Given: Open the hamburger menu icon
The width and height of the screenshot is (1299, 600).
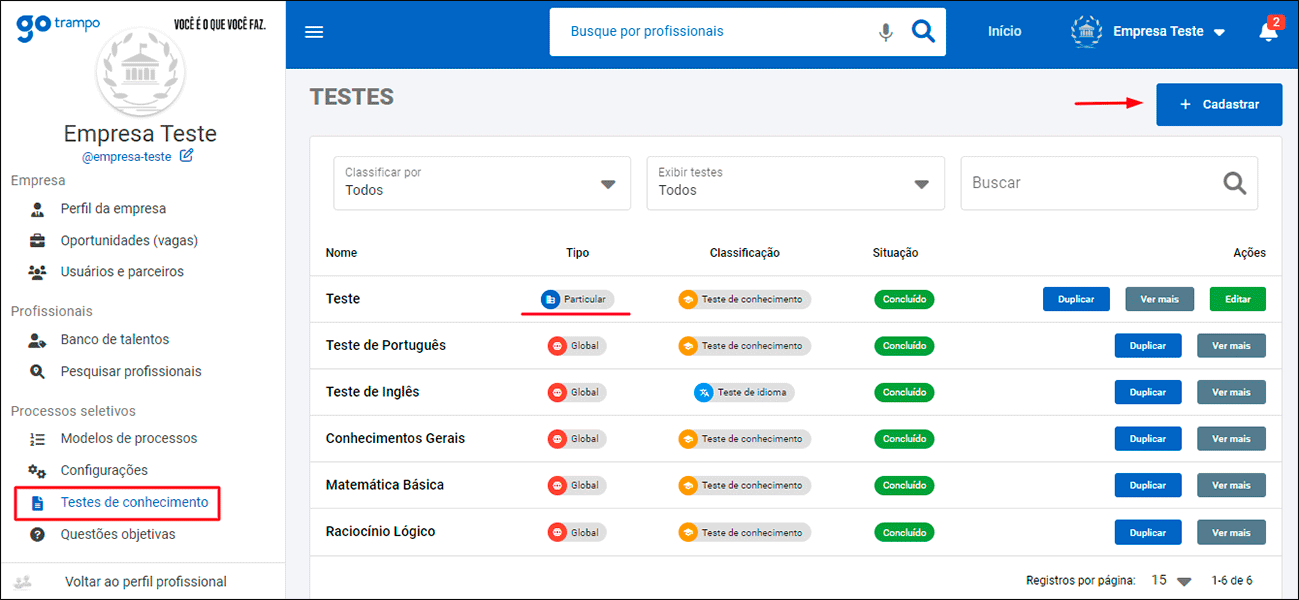Looking at the screenshot, I should click(x=314, y=32).
